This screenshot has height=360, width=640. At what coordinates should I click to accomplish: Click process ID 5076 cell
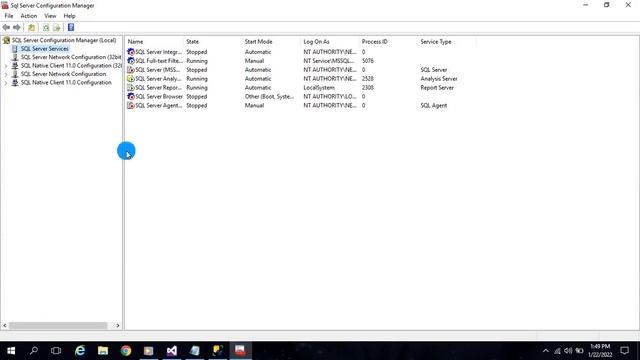[367, 61]
